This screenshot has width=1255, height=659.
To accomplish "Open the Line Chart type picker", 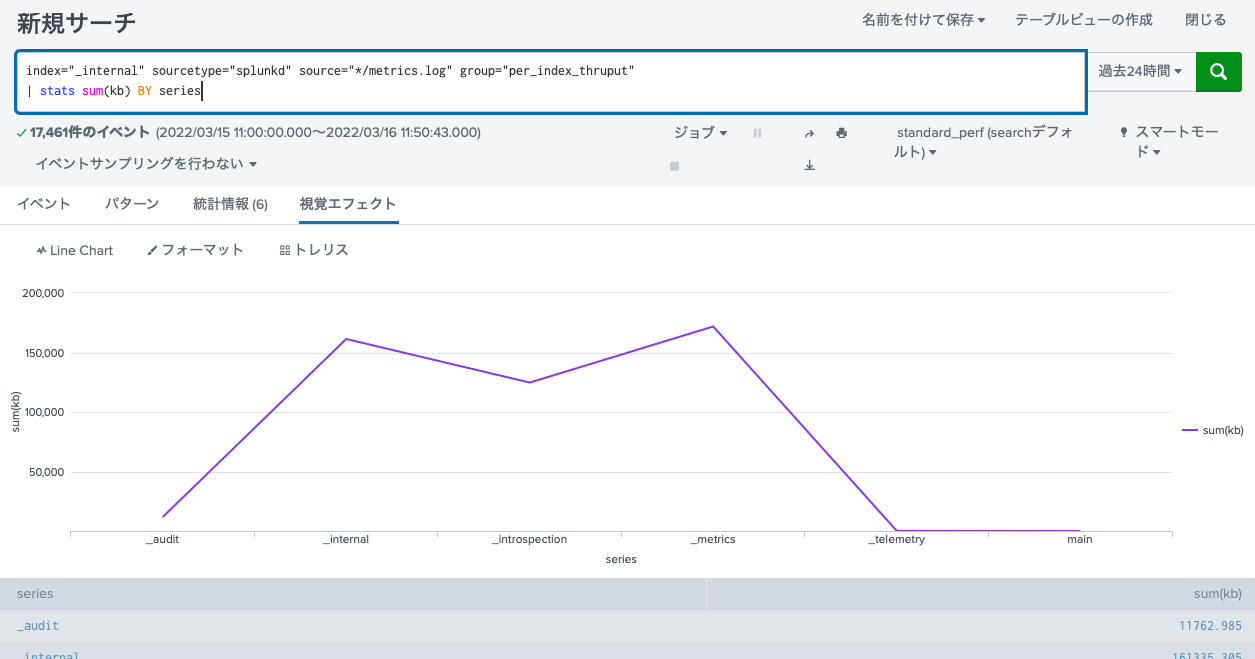I will click(74, 250).
